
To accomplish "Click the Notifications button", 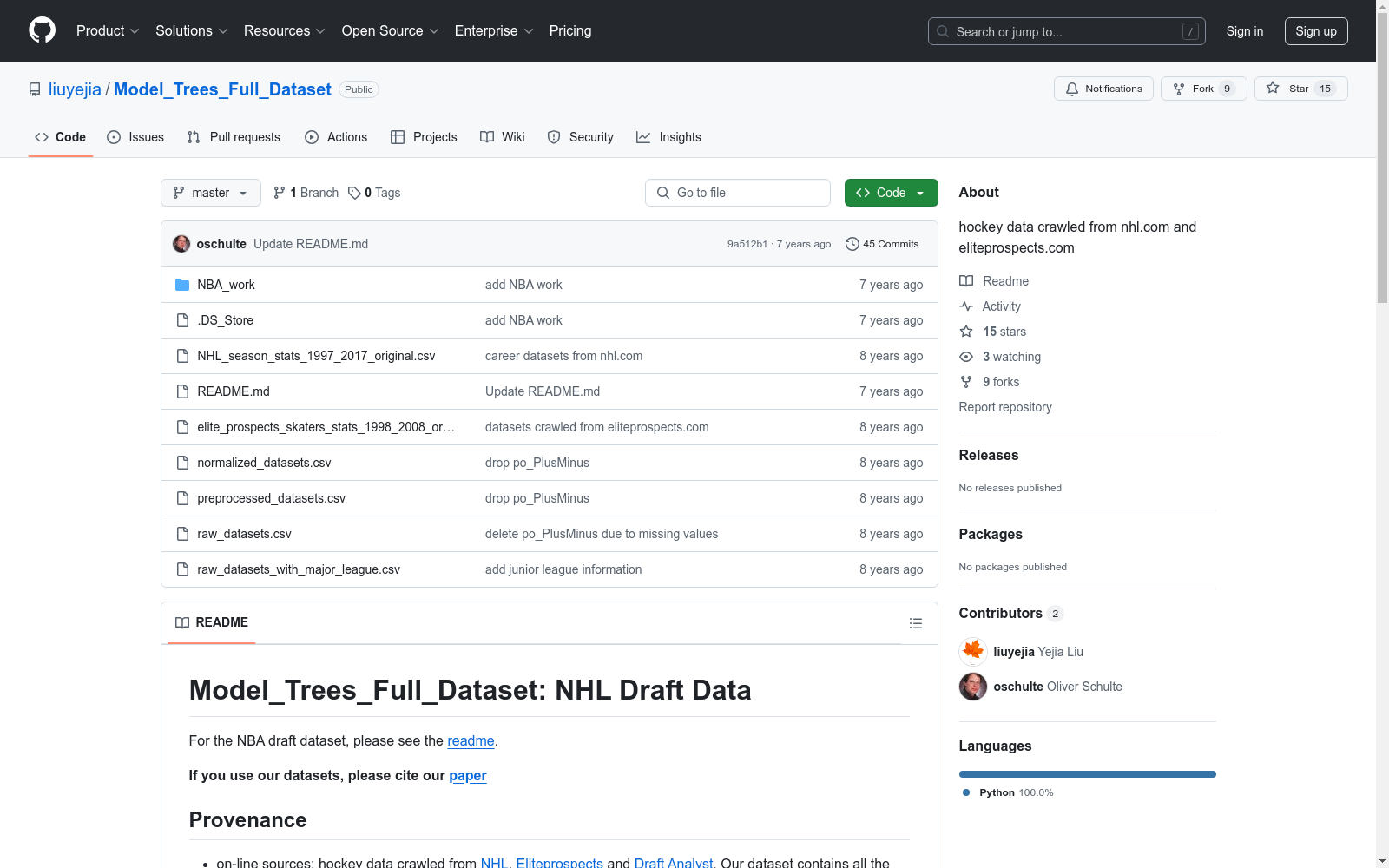I will (1103, 89).
